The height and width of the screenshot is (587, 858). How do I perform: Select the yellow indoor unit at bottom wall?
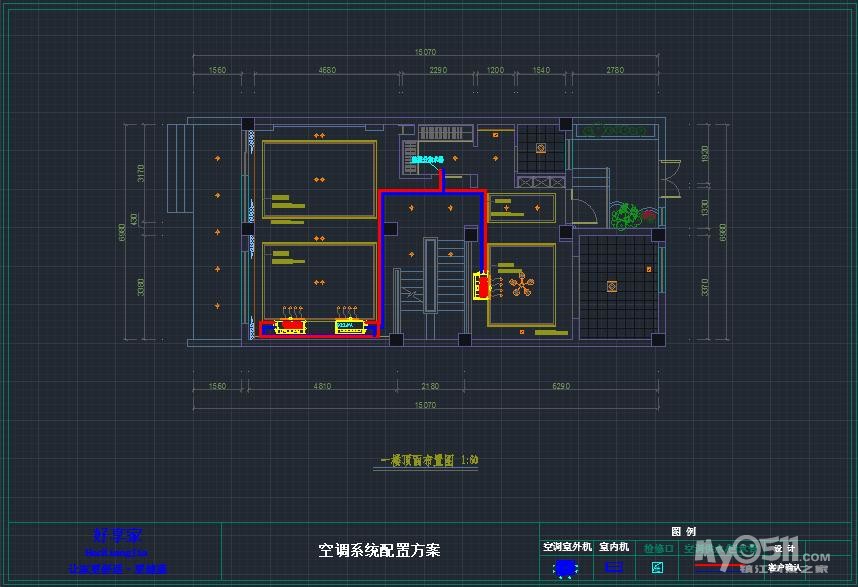(x=348, y=326)
